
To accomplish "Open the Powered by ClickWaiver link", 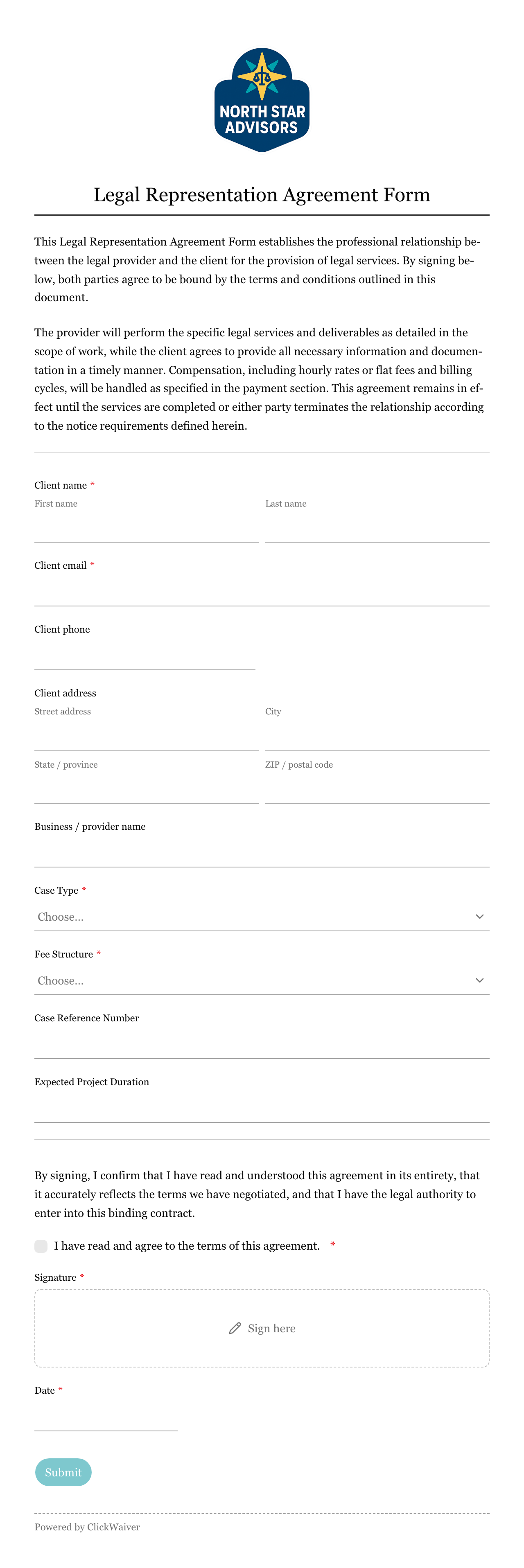I will coord(87,1527).
